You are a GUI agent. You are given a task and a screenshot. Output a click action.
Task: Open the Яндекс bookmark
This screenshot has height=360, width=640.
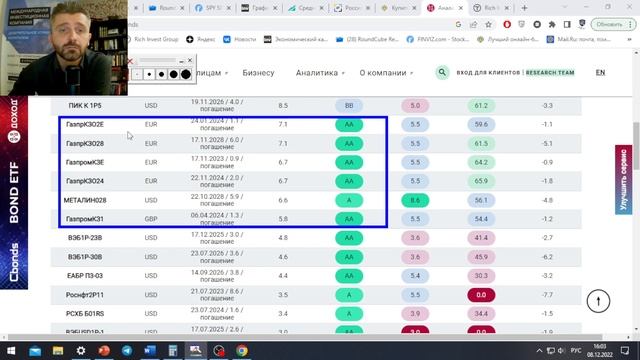201,39
